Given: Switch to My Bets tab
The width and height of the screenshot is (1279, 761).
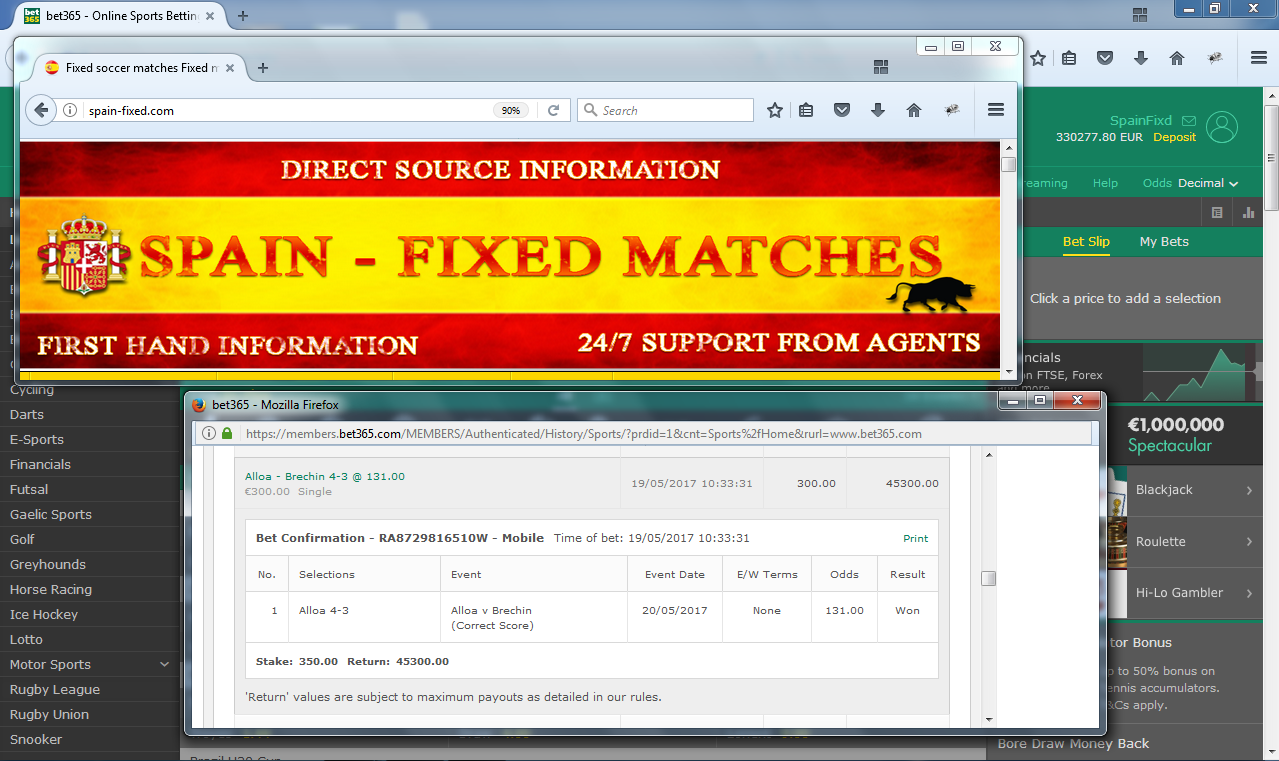Looking at the screenshot, I should coord(1164,241).
